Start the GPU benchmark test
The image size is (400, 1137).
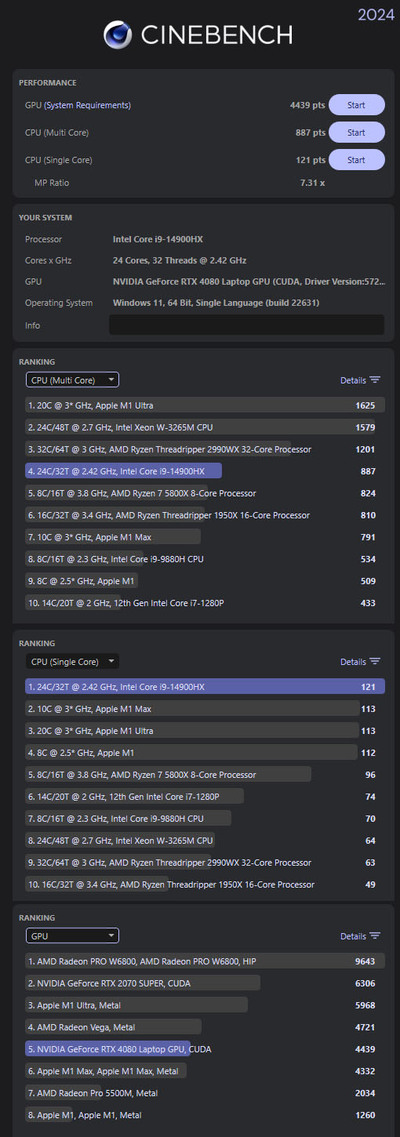pos(357,105)
